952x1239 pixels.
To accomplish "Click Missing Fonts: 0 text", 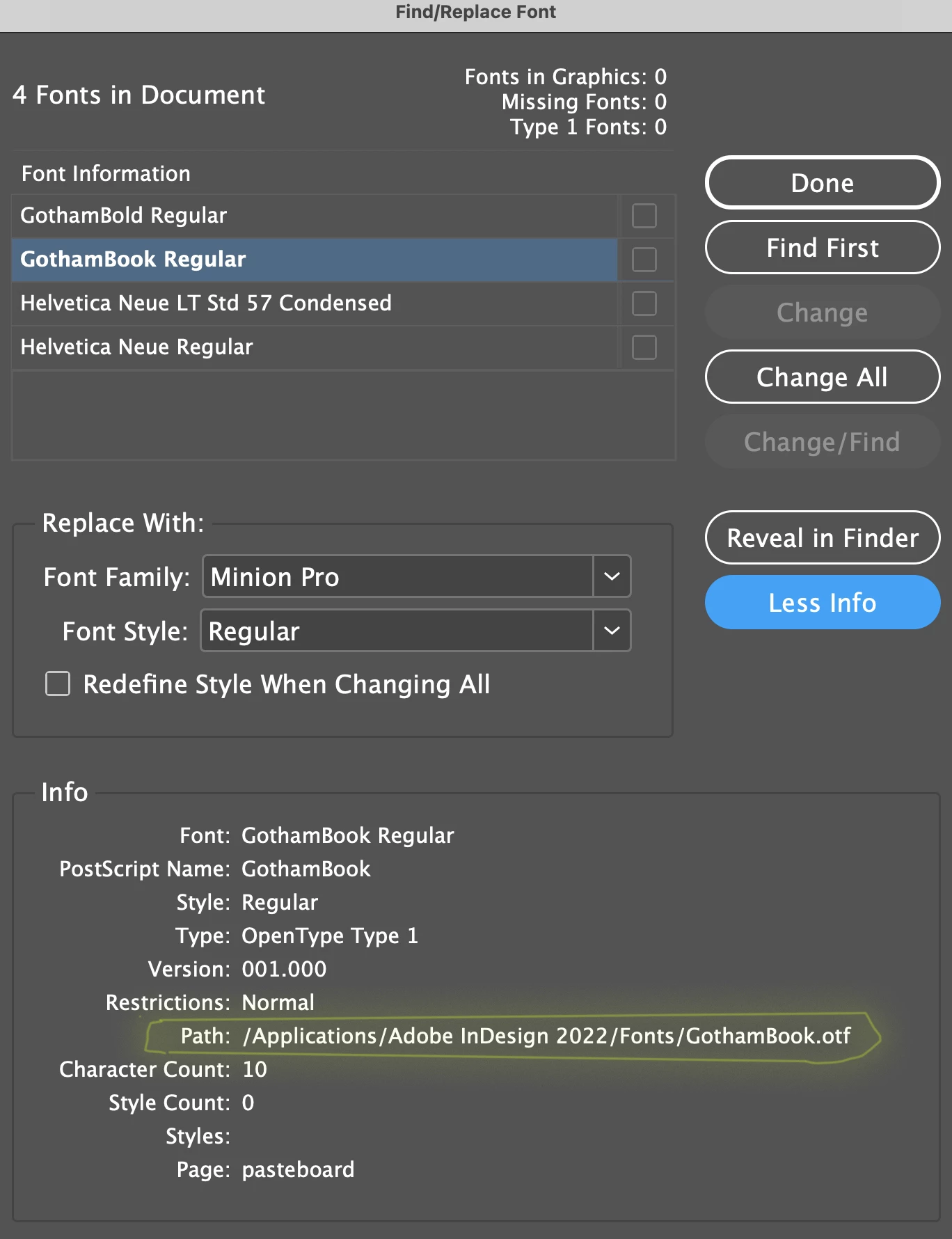I will tap(585, 102).
